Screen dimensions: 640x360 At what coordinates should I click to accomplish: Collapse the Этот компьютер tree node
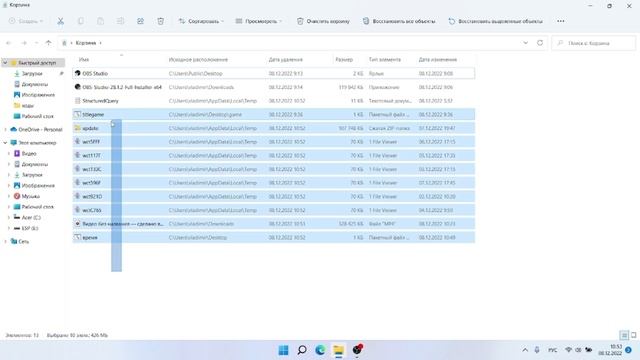(x=5, y=143)
